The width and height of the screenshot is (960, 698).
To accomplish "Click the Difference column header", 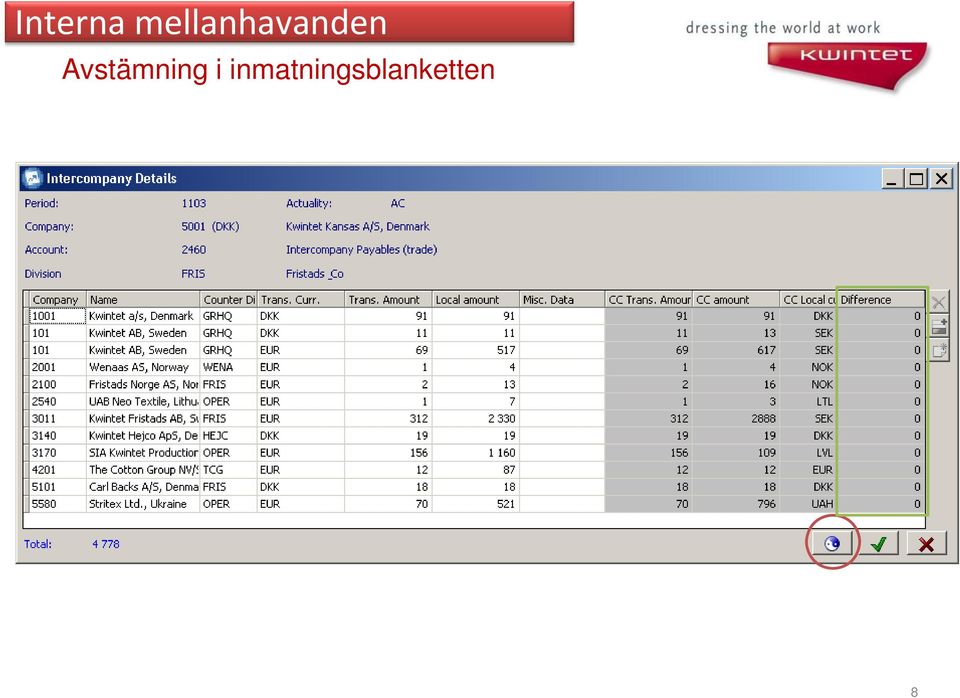I will [x=881, y=299].
